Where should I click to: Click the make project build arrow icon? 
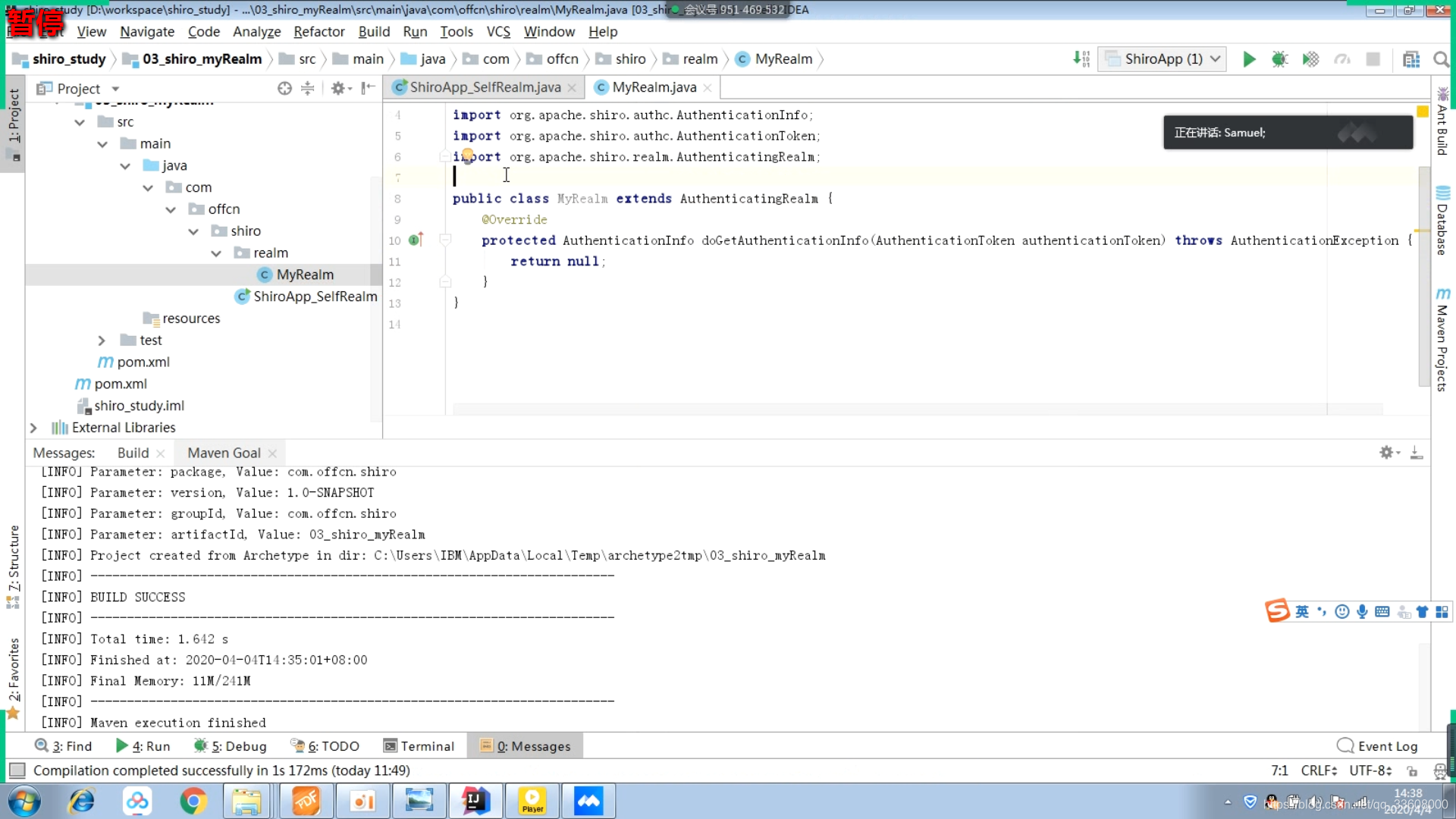[x=1081, y=59]
